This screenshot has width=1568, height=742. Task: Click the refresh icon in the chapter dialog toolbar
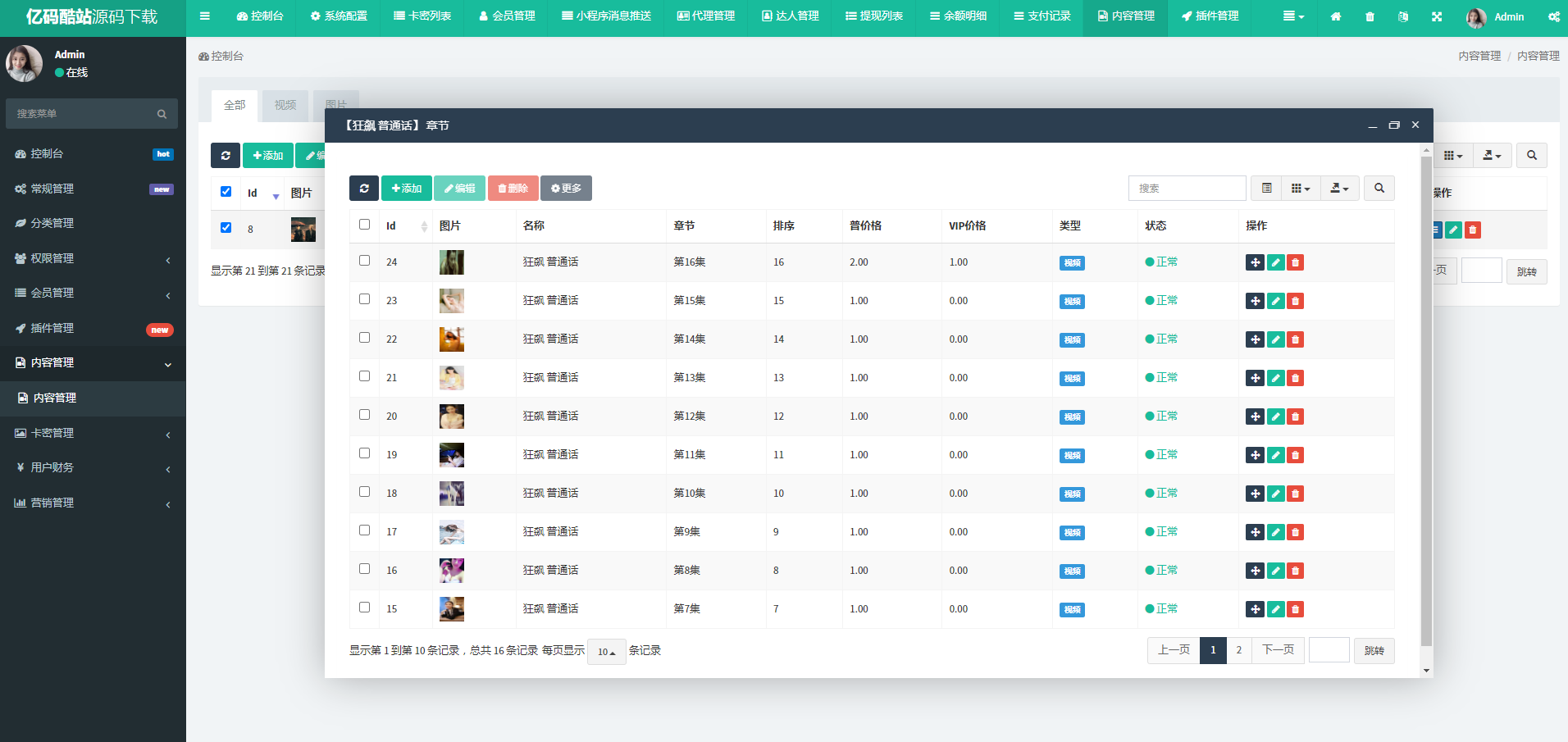[x=363, y=189]
